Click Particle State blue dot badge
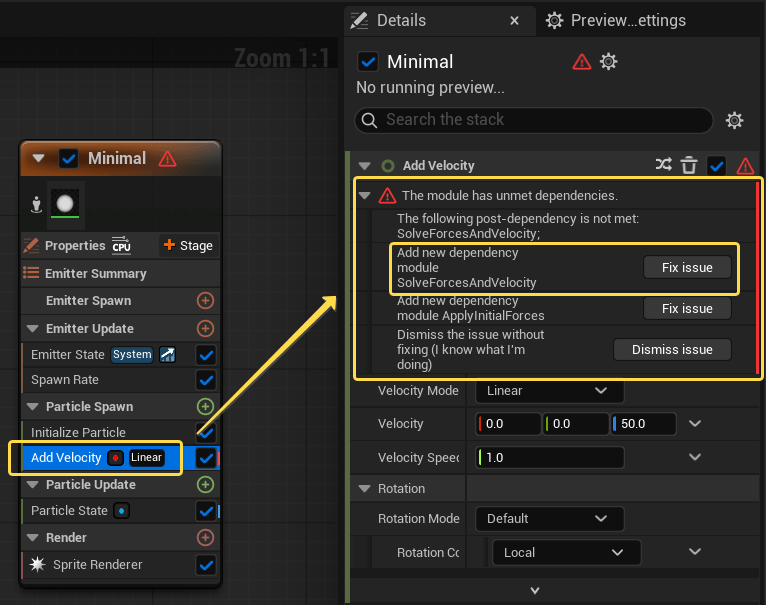Viewport: 766px width, 605px height. pyautogui.click(x=121, y=511)
